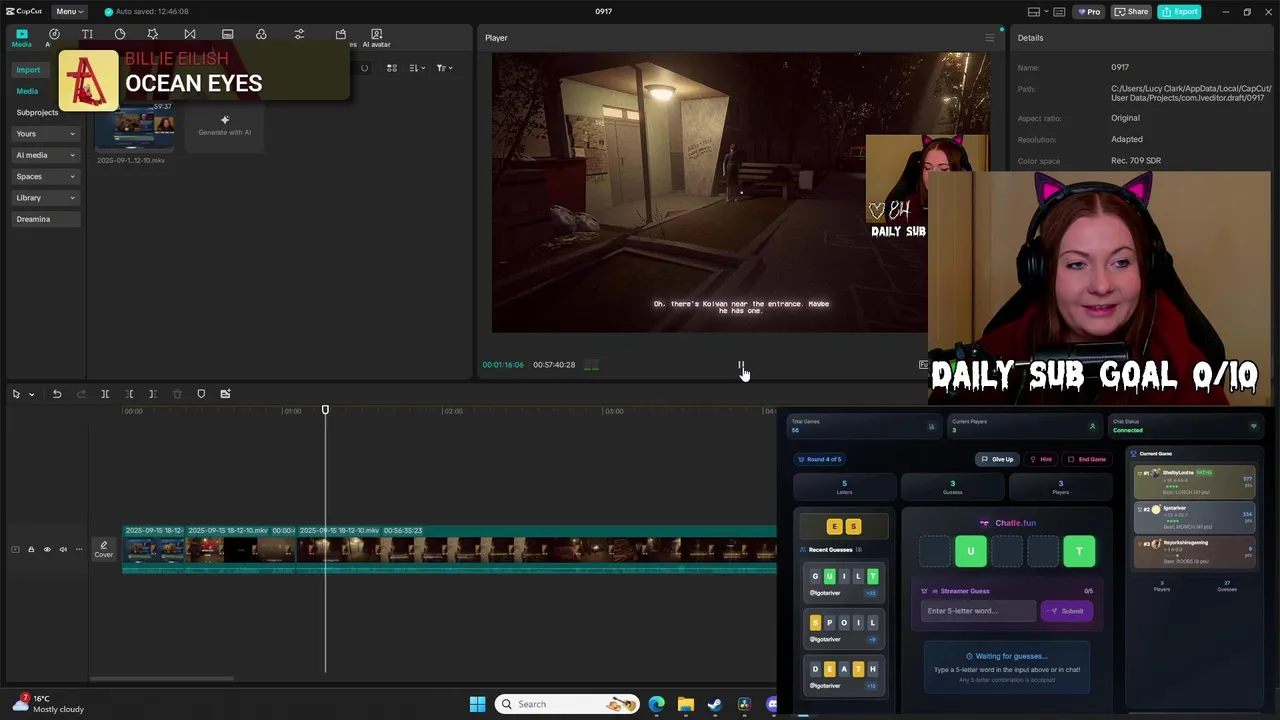Open File Explorer from taskbar

[x=685, y=704]
